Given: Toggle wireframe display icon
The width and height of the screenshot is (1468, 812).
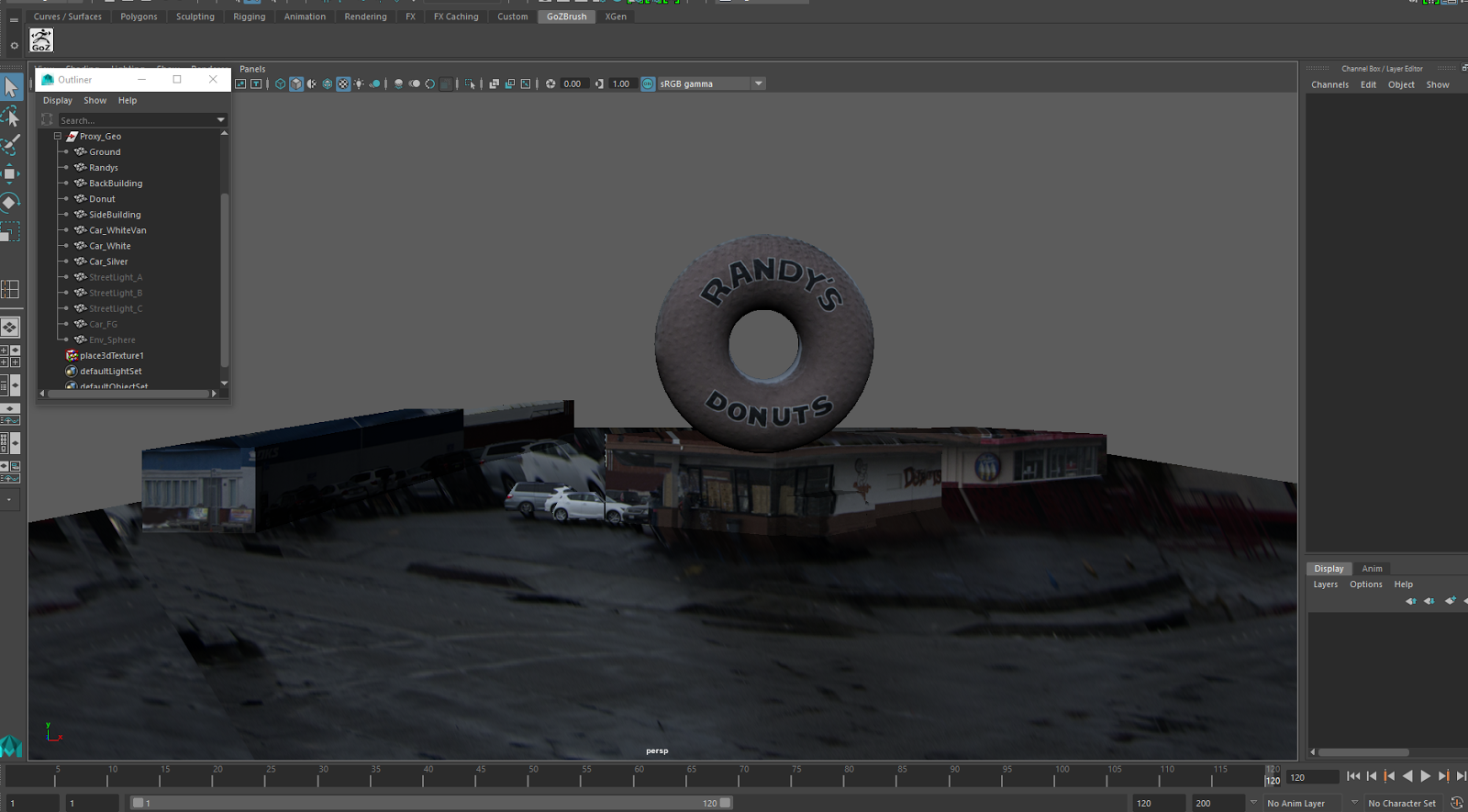Looking at the screenshot, I should [281, 83].
